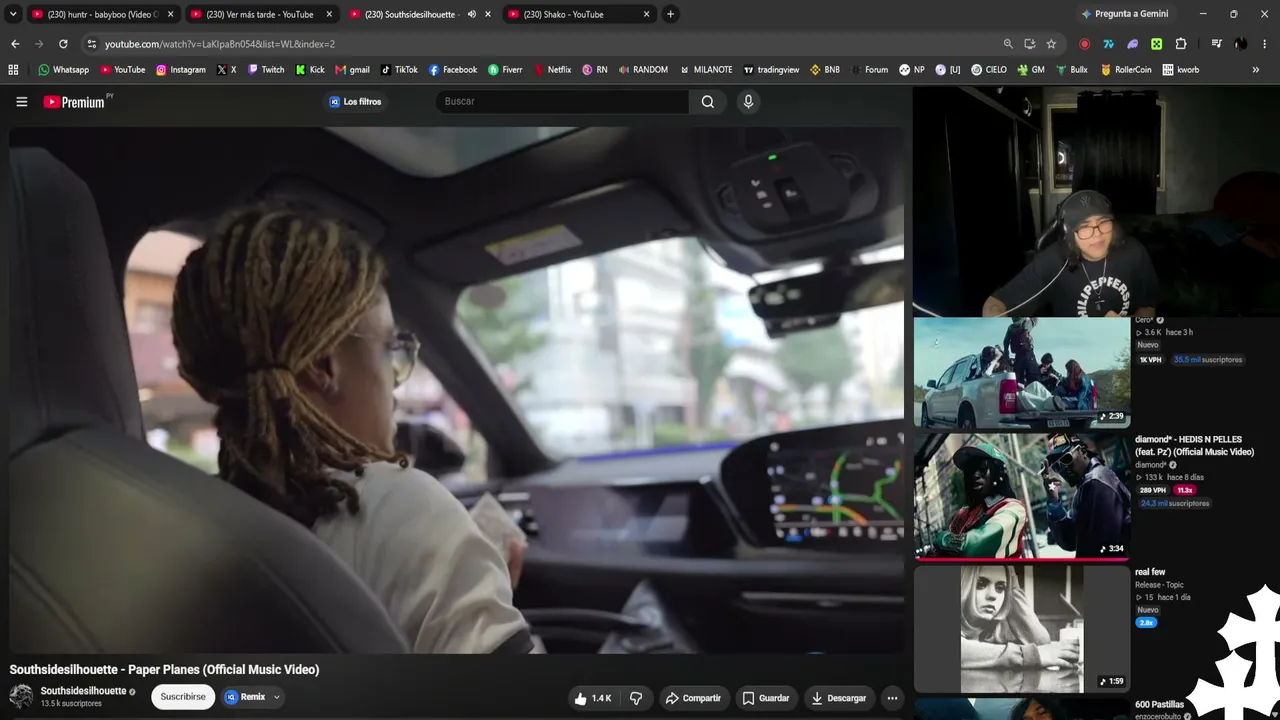Like the video with thumbs up
Viewport: 1280px width, 720px height.
592,698
